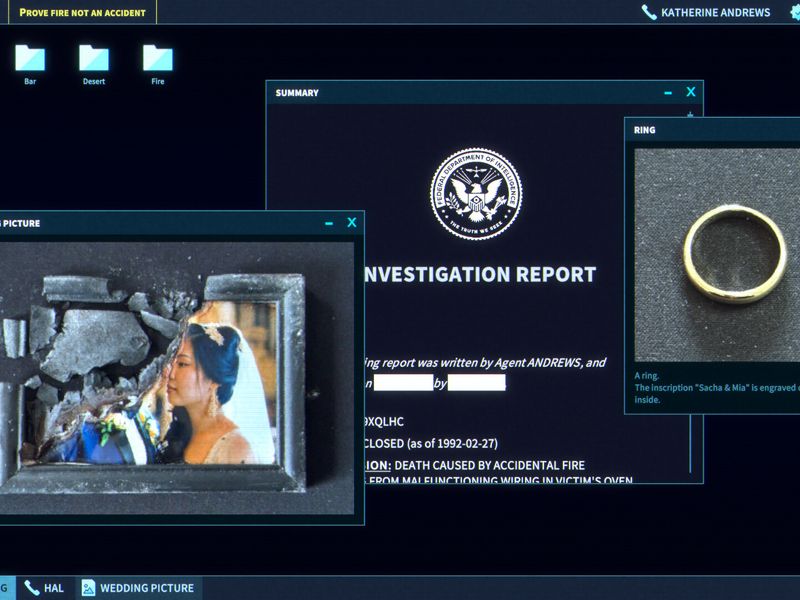800x600 pixels.
Task: Open the Fire folder
Action: [158, 64]
